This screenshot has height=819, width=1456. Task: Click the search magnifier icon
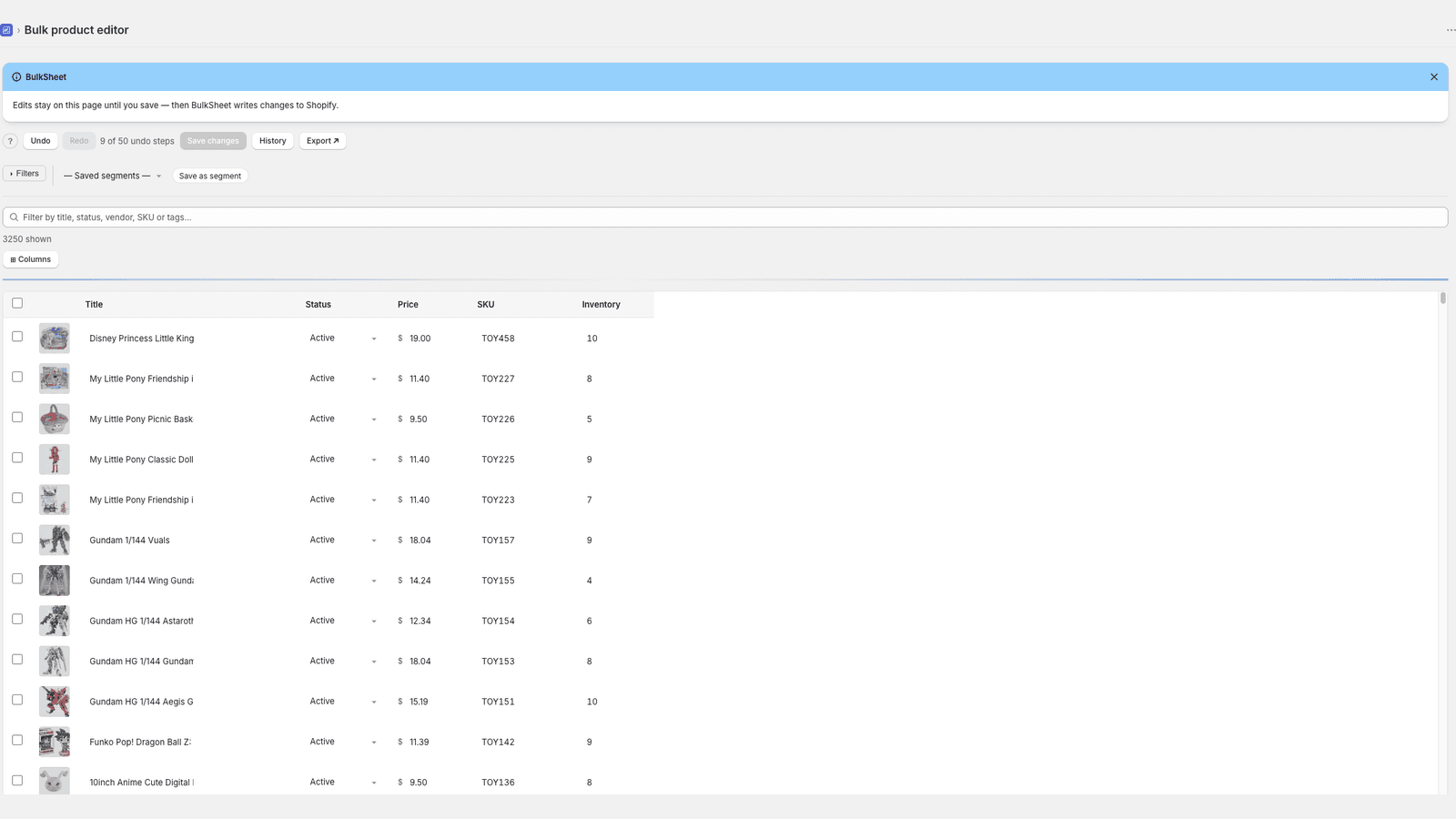(14, 217)
